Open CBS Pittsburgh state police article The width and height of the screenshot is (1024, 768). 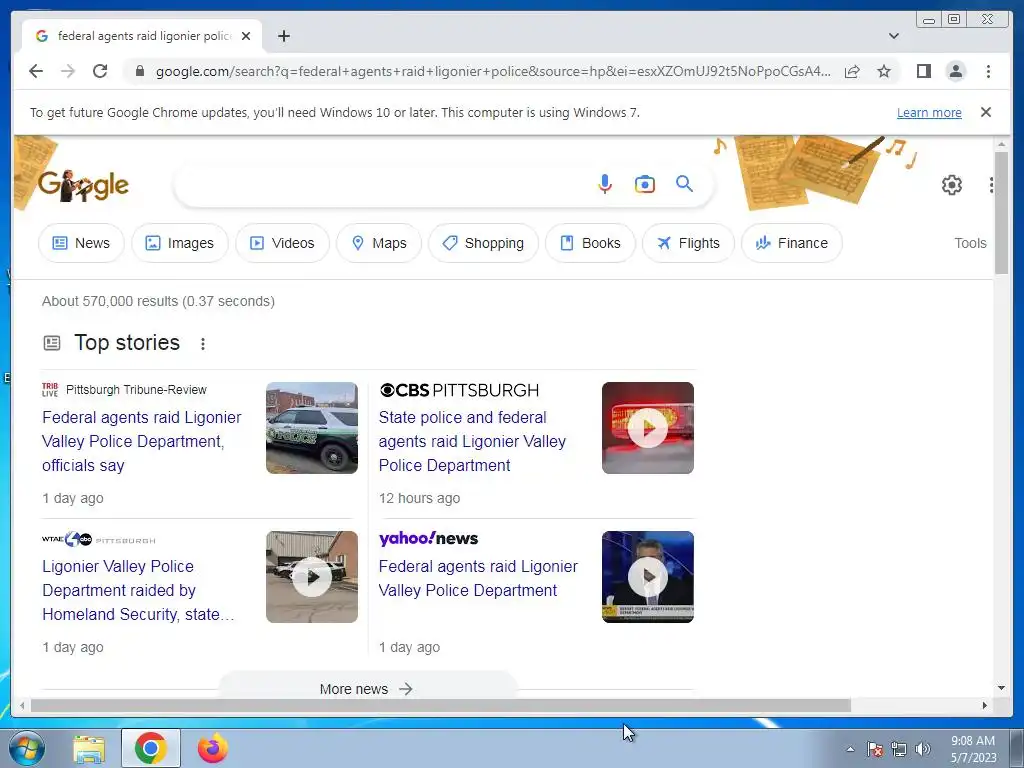coord(472,441)
